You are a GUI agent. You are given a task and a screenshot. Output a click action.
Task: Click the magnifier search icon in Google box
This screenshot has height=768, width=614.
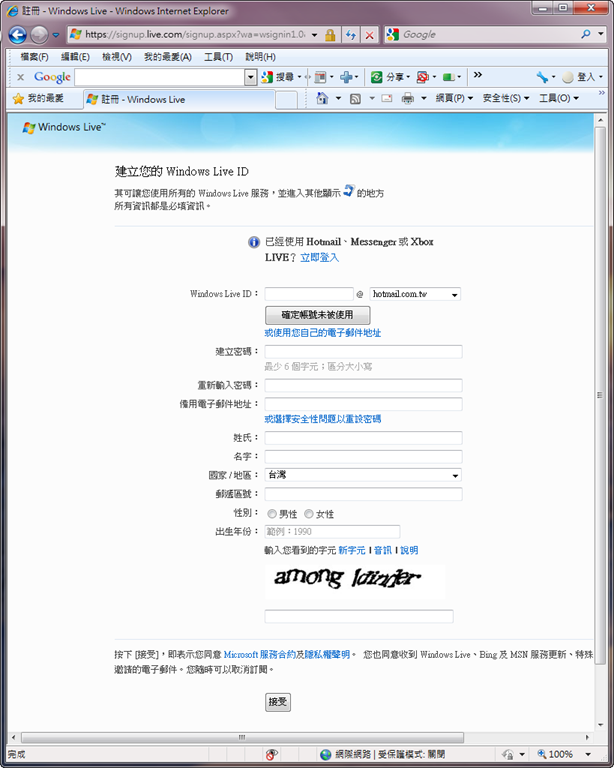coord(586,34)
